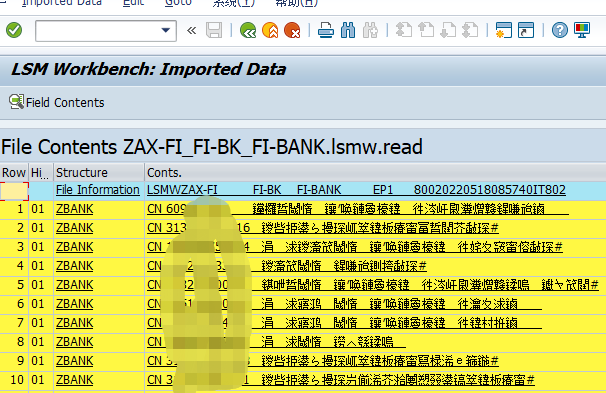Open the command field dropdown arrow
The width and height of the screenshot is (606, 393).
[166, 30]
